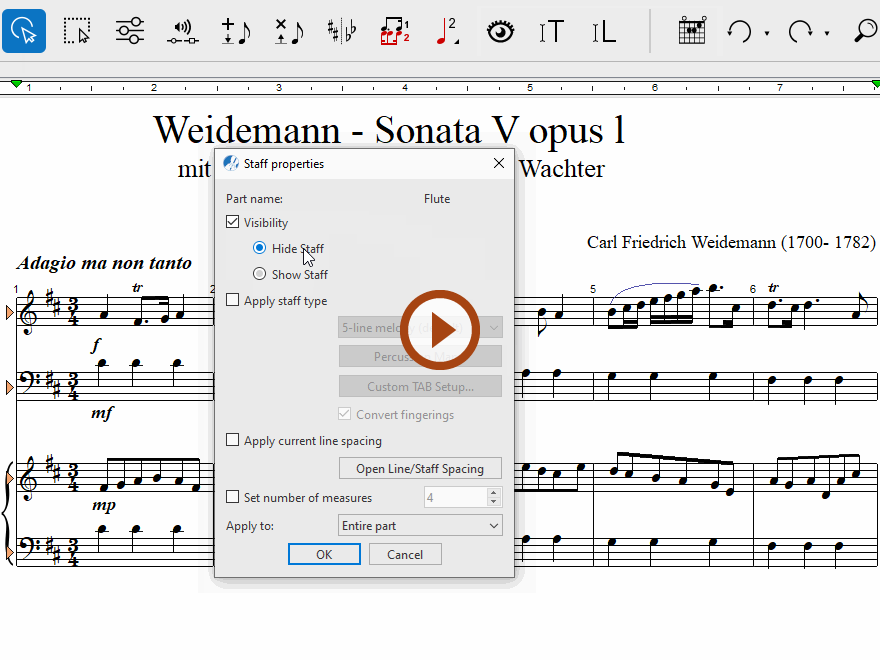Open the Apply to Entire part dropdown
The image size is (880, 660).
click(420, 526)
